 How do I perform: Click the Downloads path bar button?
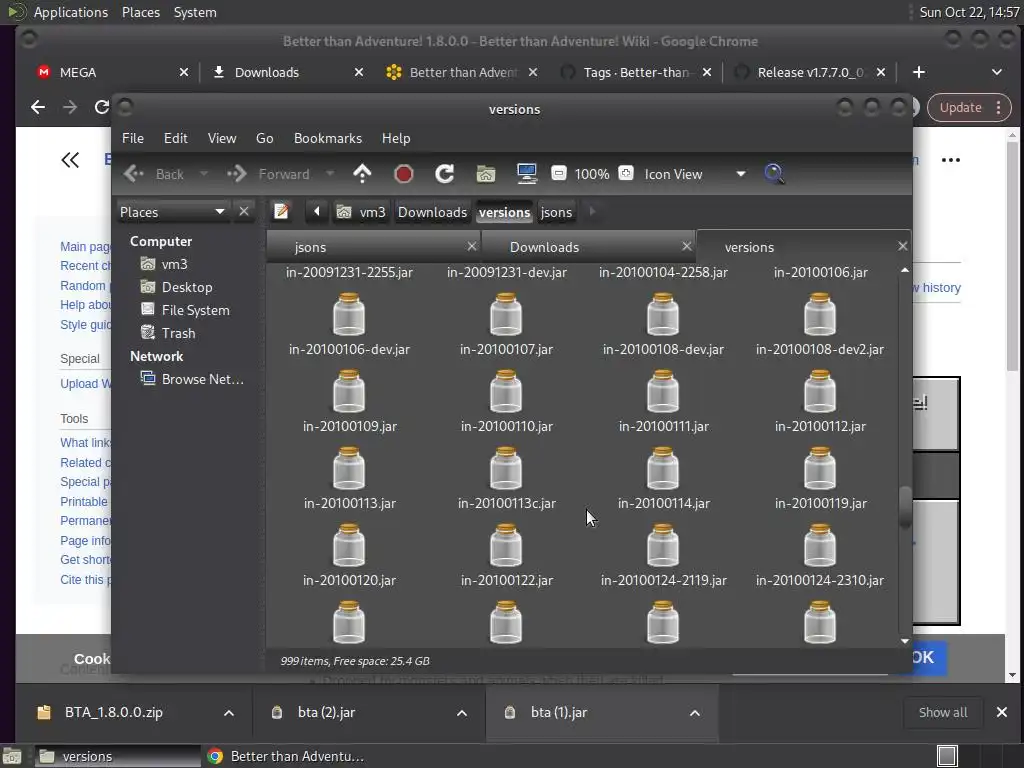pyautogui.click(x=432, y=212)
